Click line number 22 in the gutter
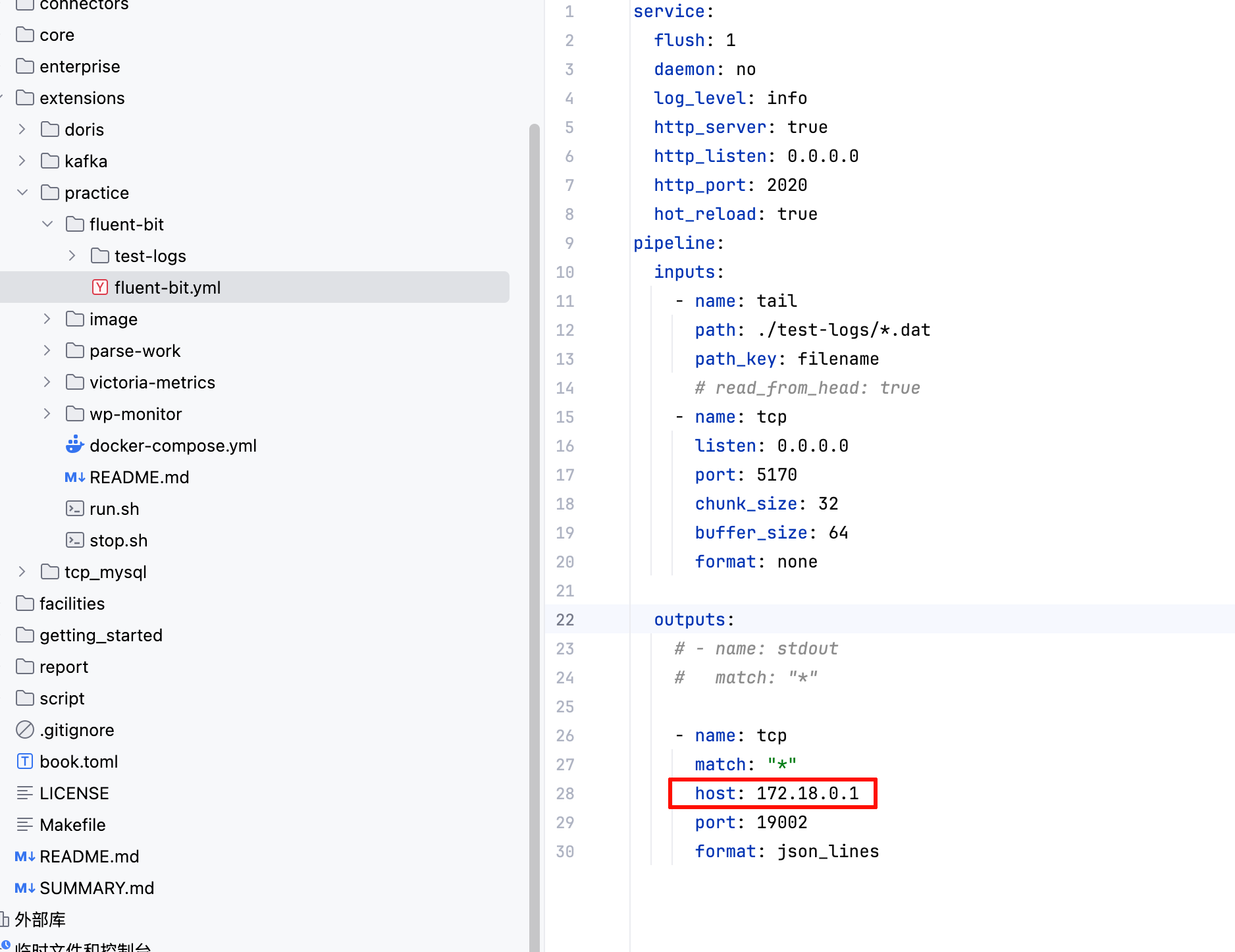The width and height of the screenshot is (1235, 952). tap(565, 620)
